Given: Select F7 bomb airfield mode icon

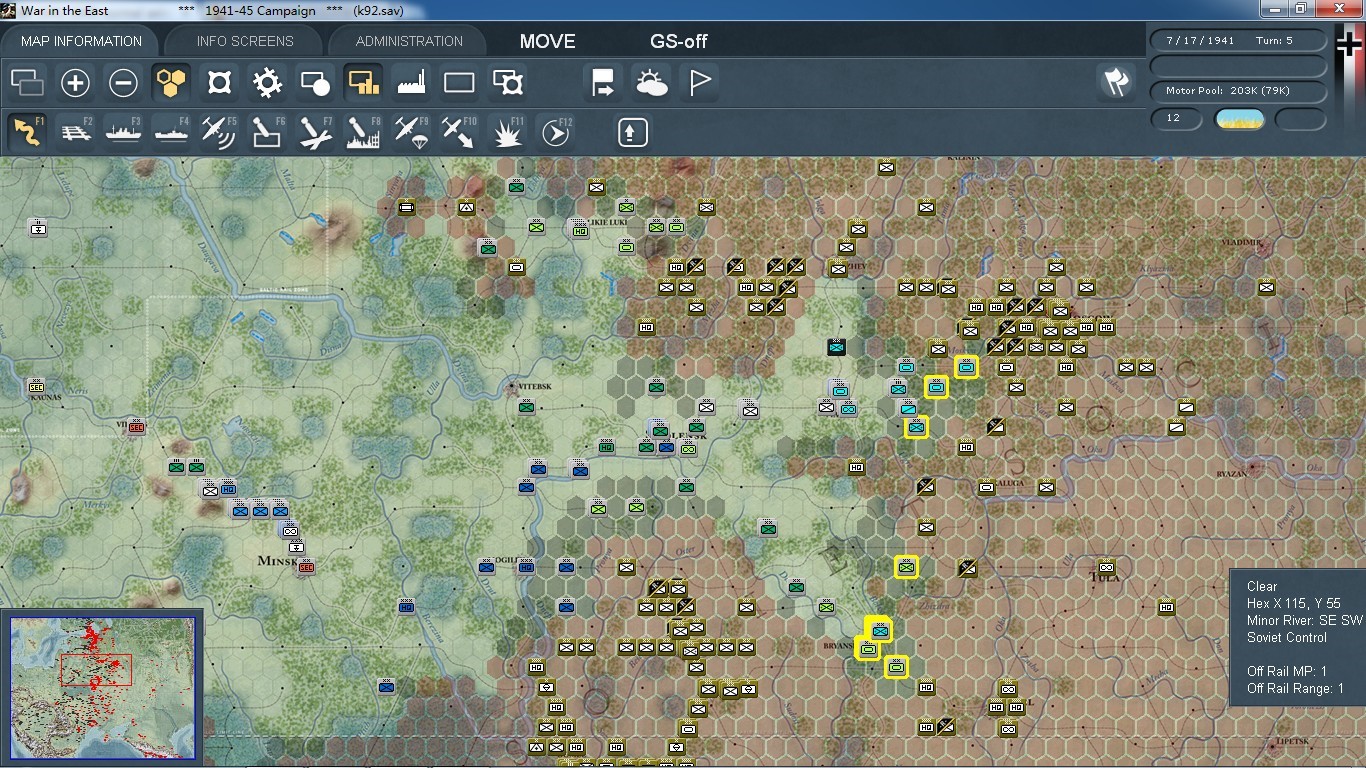Looking at the screenshot, I should [315, 132].
